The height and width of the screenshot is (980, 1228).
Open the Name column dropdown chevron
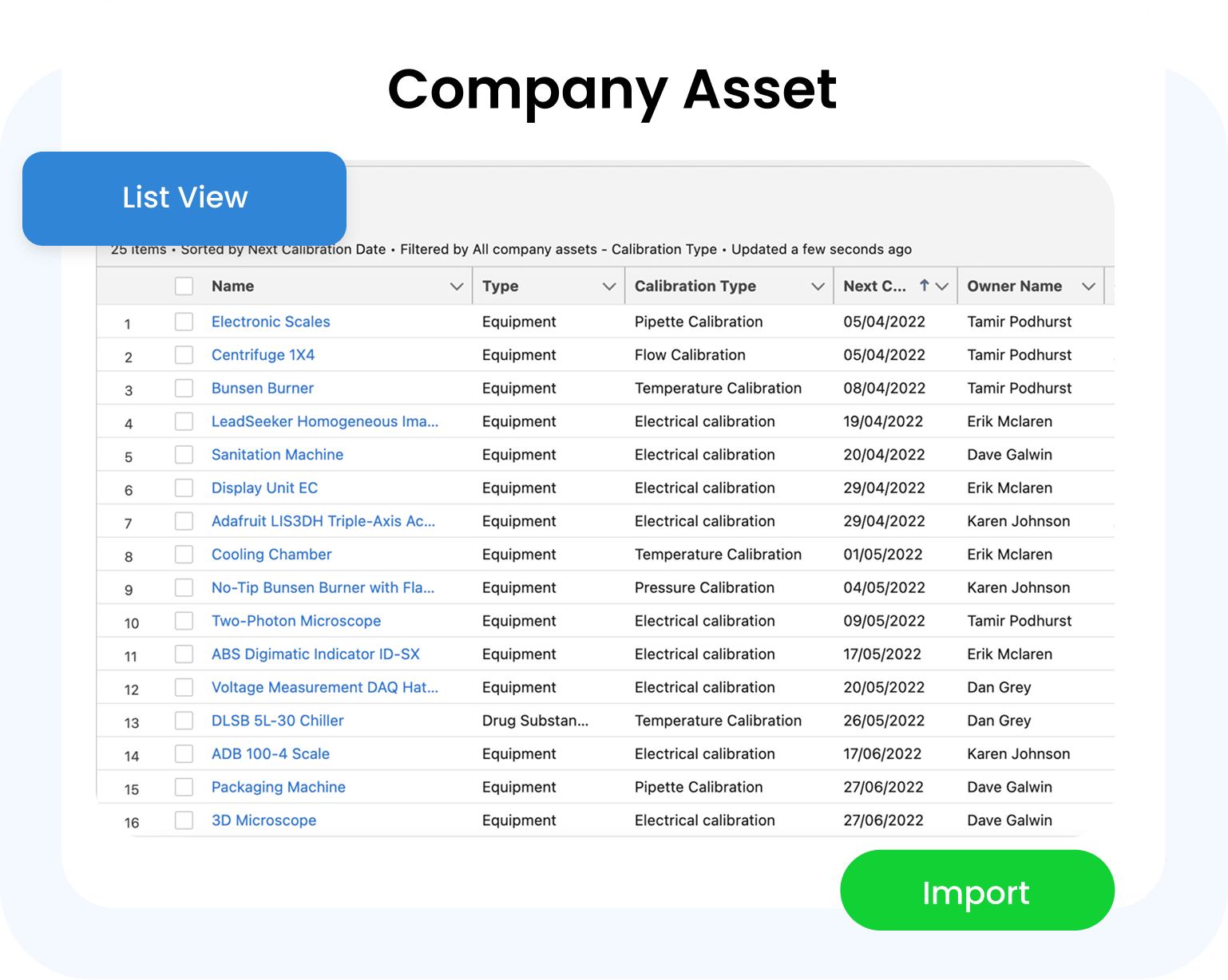(x=457, y=286)
